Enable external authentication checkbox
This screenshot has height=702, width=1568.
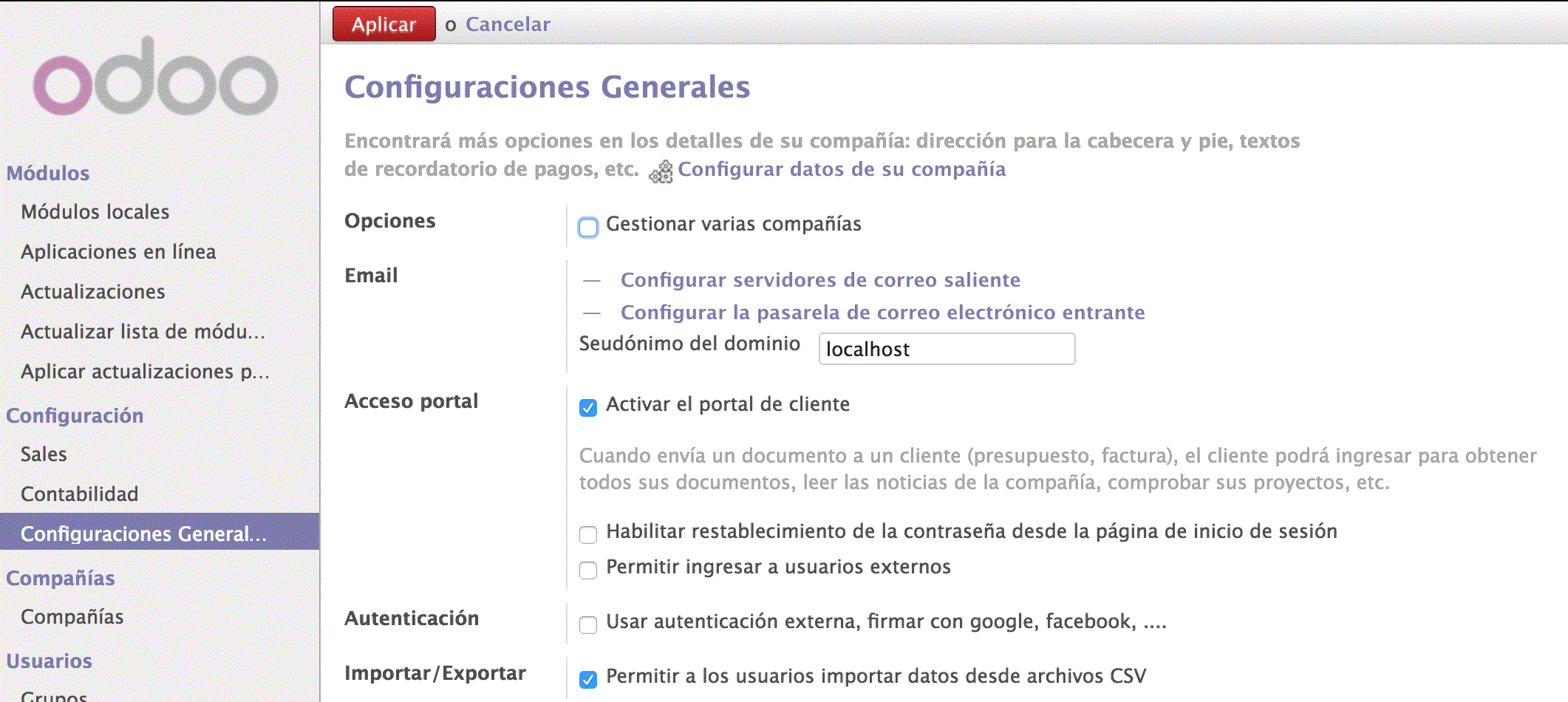tap(588, 624)
